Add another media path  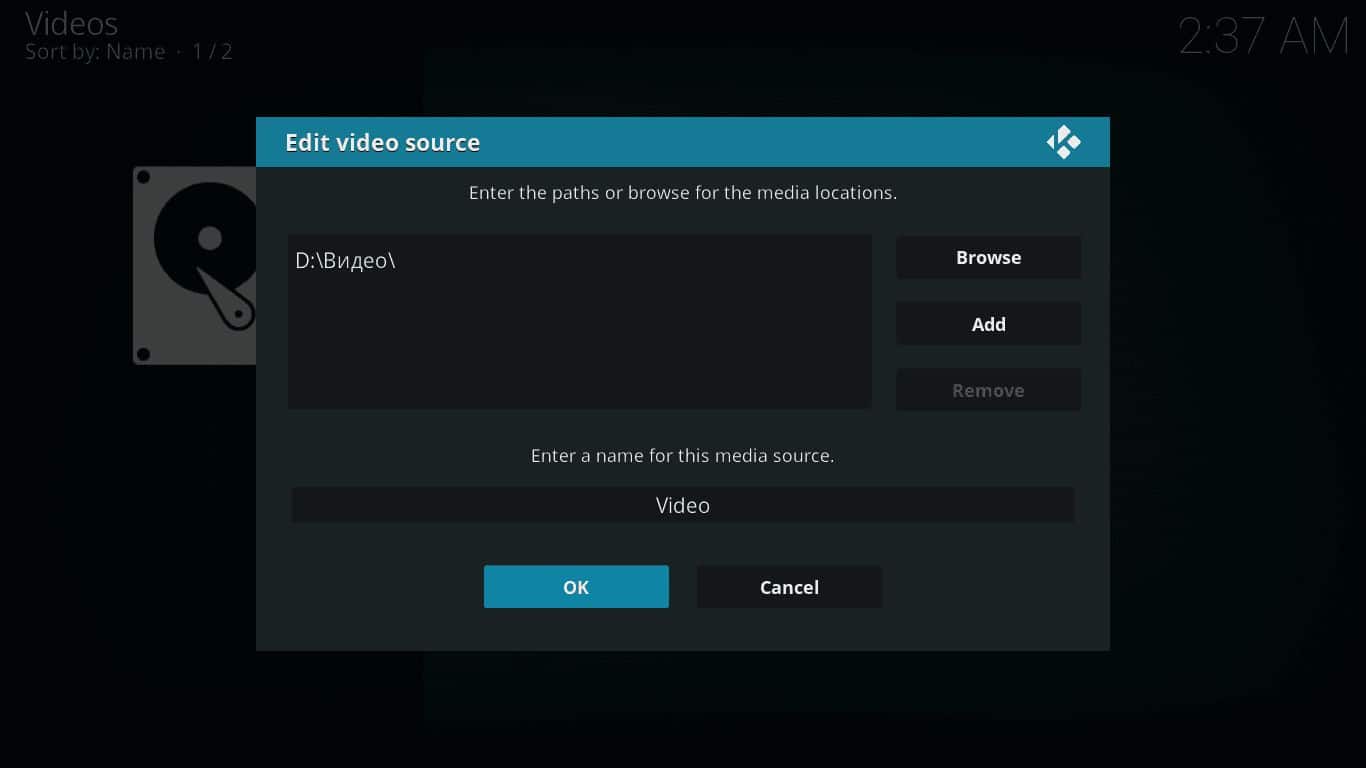pos(988,324)
